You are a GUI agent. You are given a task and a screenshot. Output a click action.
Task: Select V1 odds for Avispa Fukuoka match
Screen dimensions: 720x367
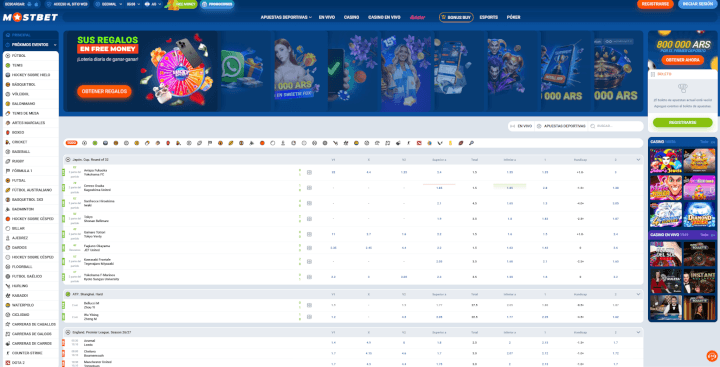(x=333, y=173)
